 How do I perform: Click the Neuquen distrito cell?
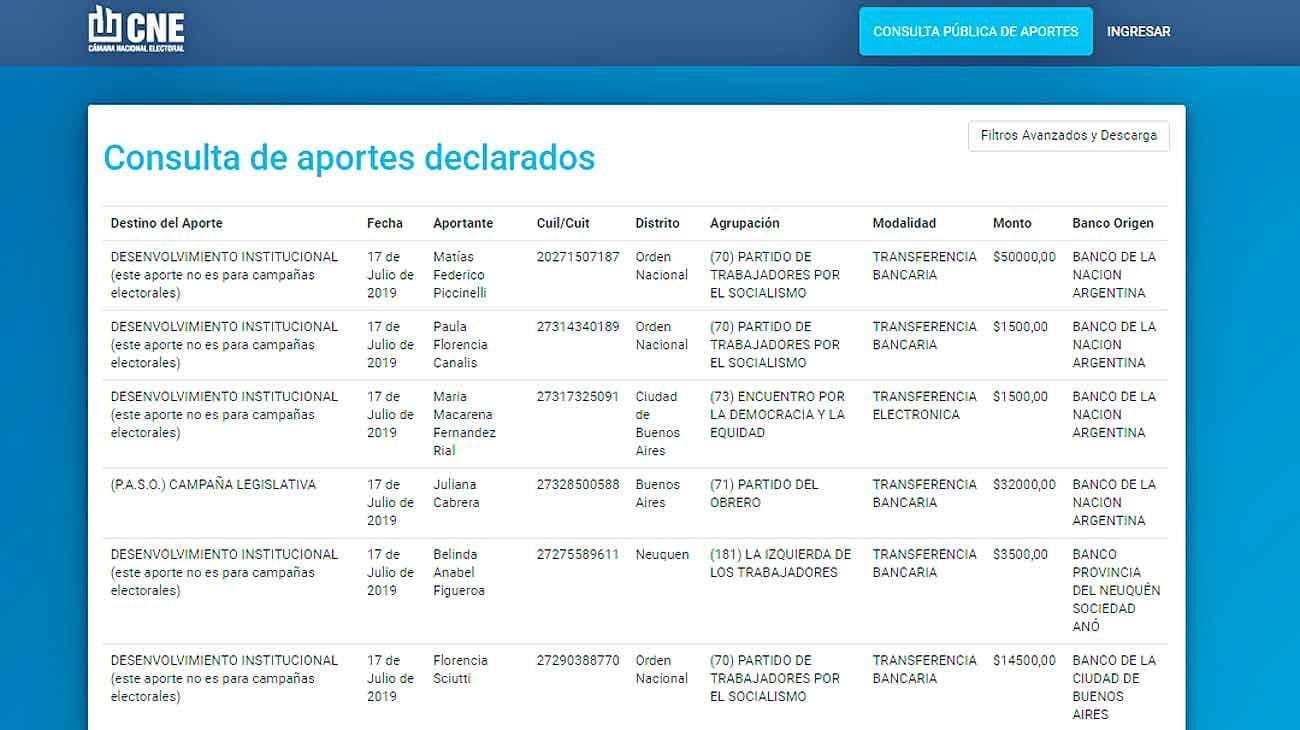(x=662, y=555)
